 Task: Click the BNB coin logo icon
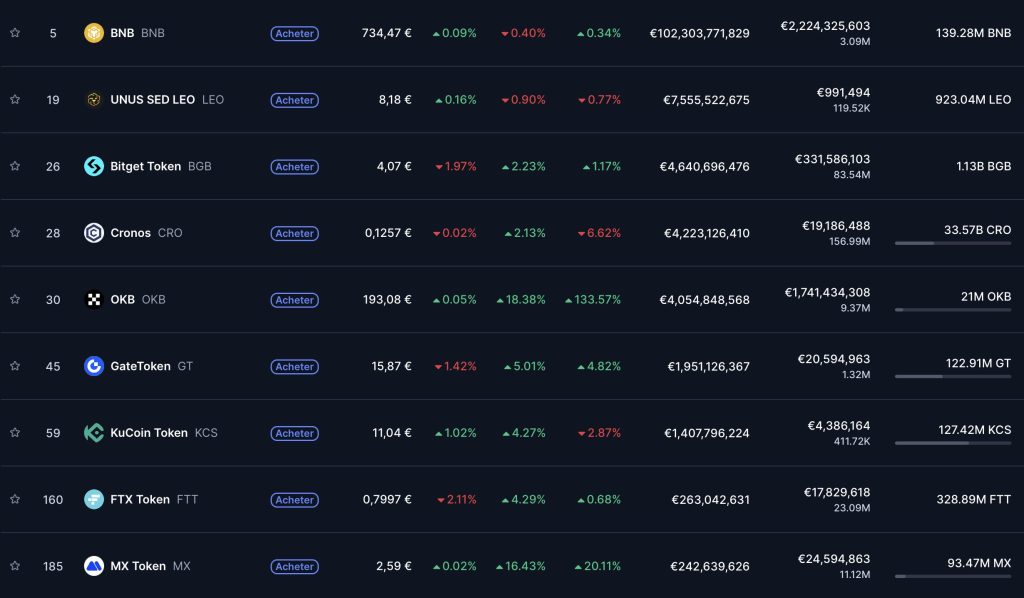tap(94, 33)
